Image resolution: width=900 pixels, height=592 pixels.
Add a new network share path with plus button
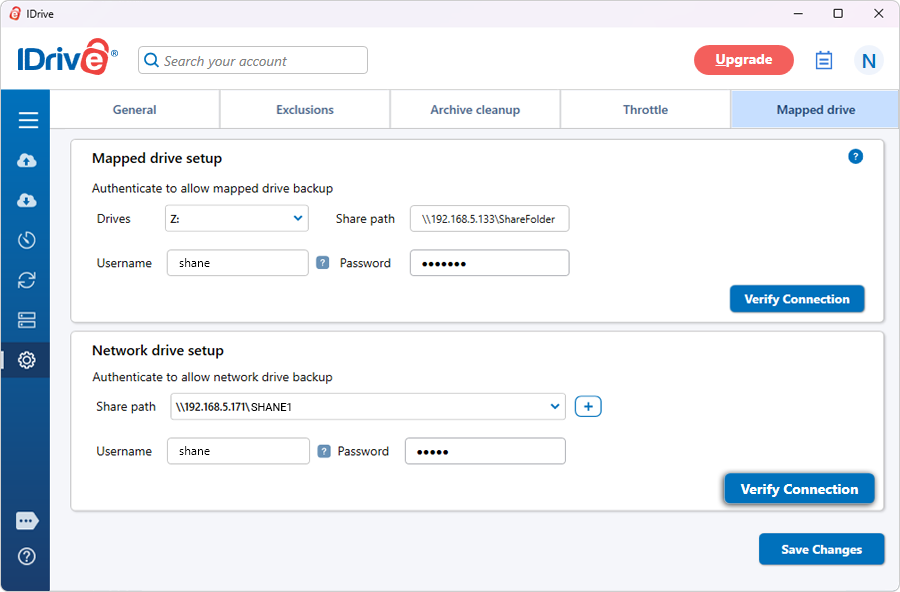tap(588, 406)
